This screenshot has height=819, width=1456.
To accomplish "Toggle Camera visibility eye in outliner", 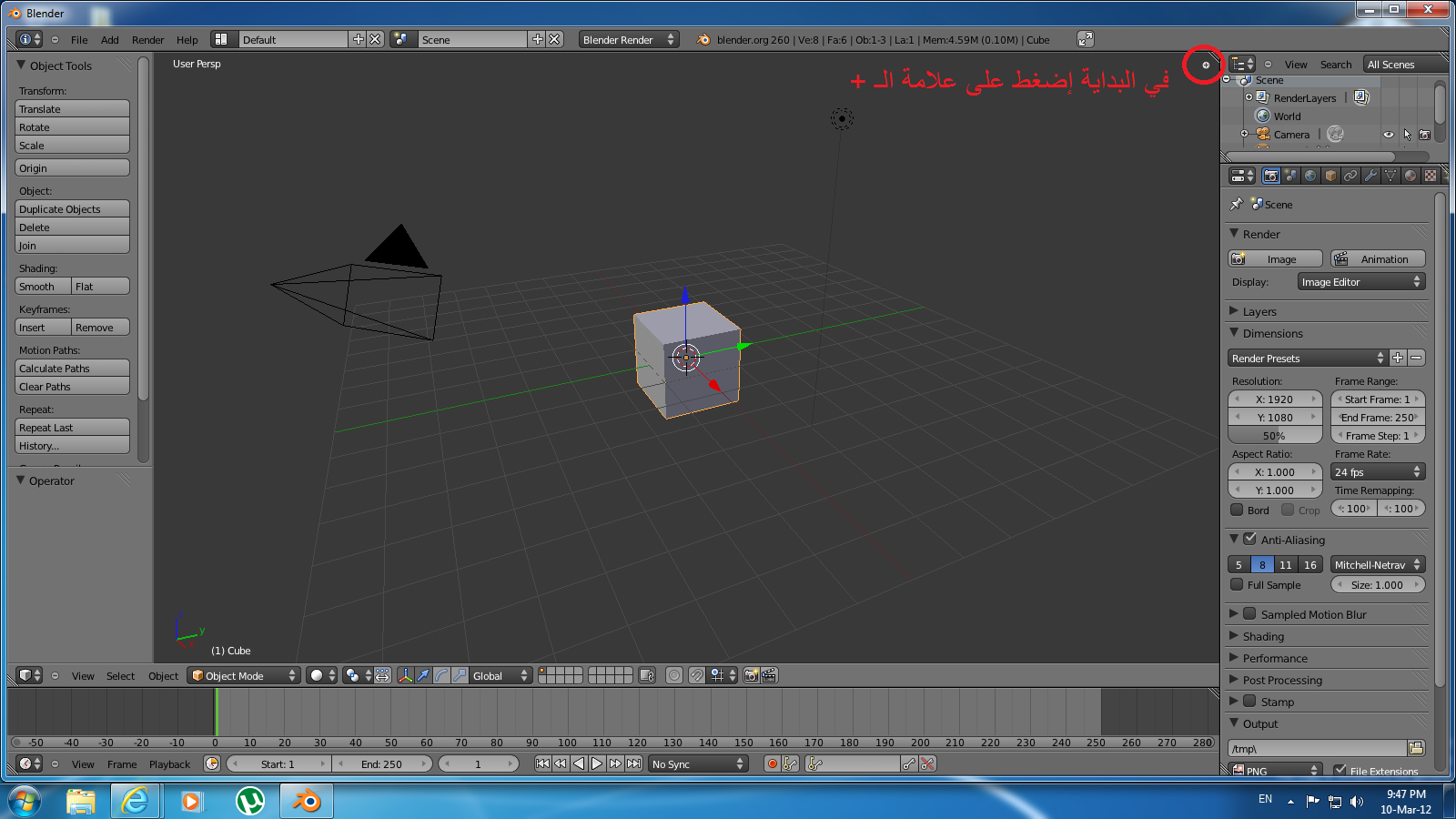I will click(x=1389, y=135).
